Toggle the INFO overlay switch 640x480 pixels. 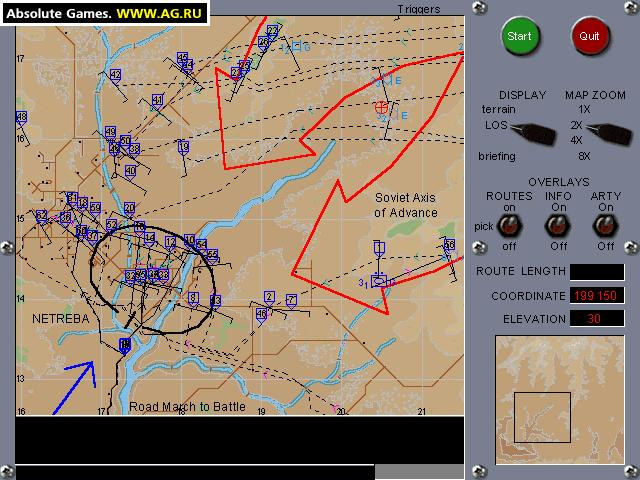(557, 226)
